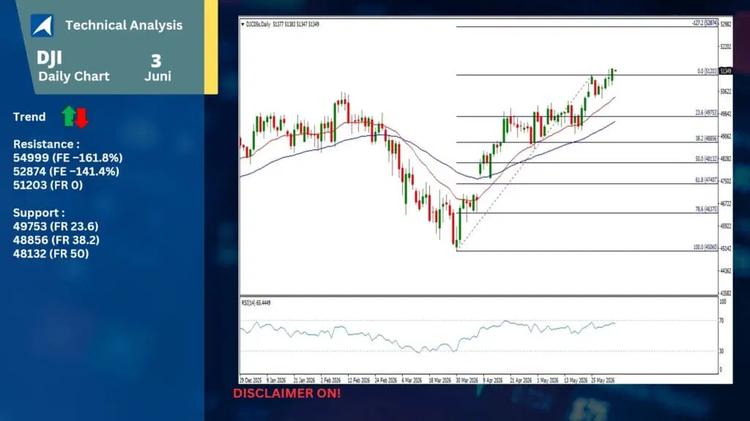Click the "21 Jan 2026" date axis label
This screenshot has height=421, width=750.
[303, 380]
